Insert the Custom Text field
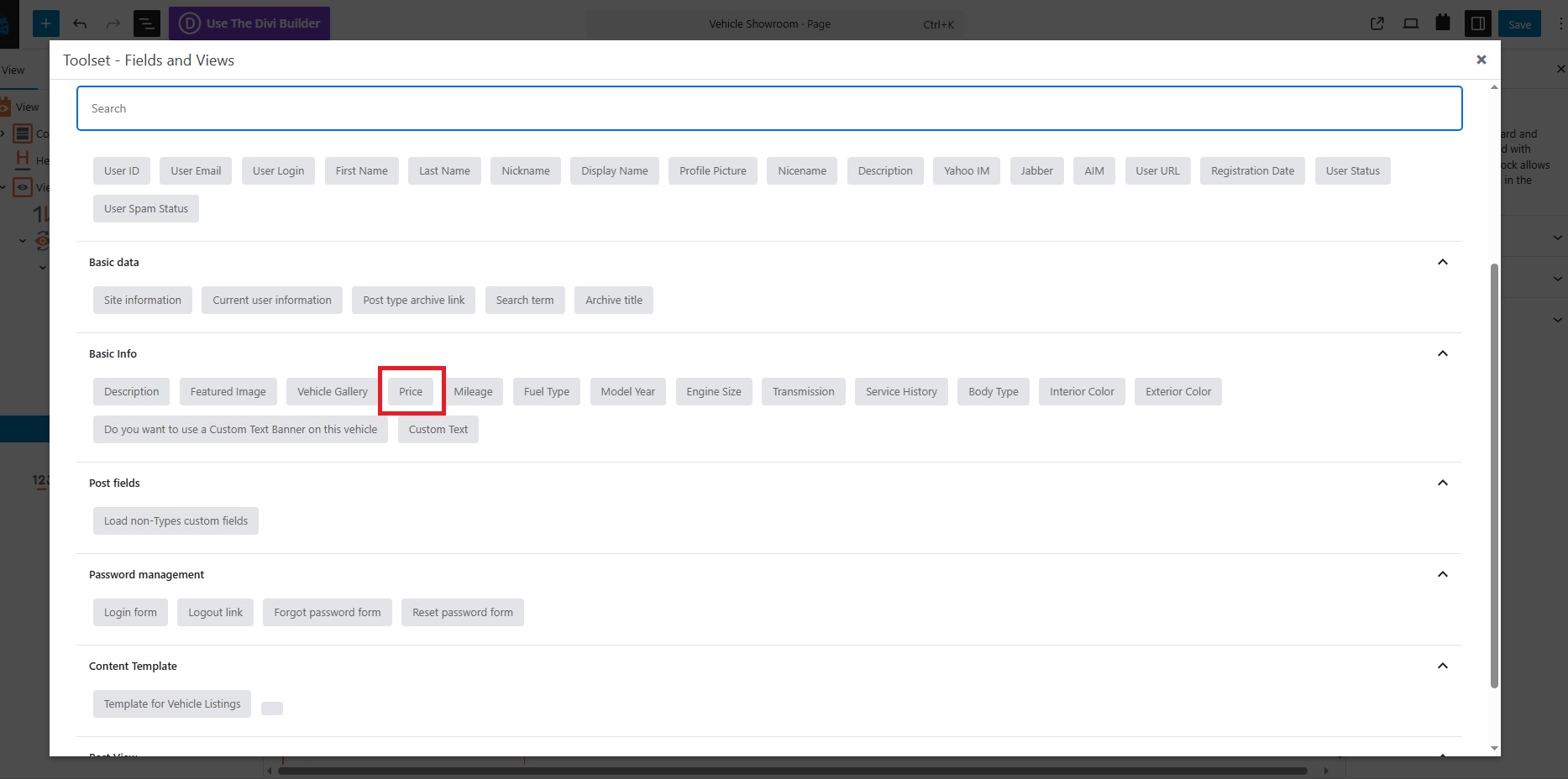This screenshot has height=779, width=1568. click(438, 429)
